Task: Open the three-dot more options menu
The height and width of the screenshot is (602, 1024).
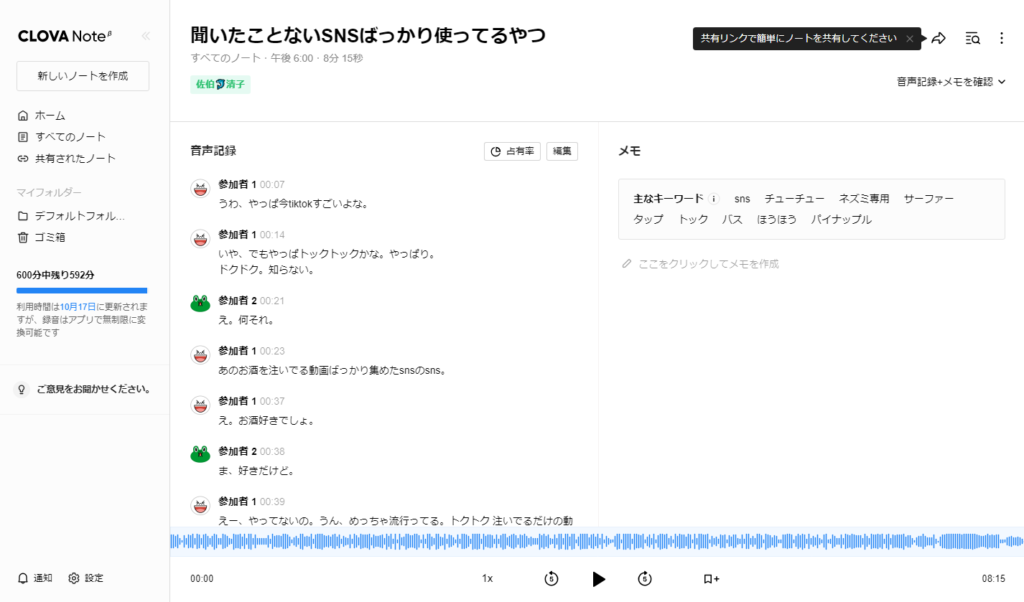Action: coord(1002,38)
